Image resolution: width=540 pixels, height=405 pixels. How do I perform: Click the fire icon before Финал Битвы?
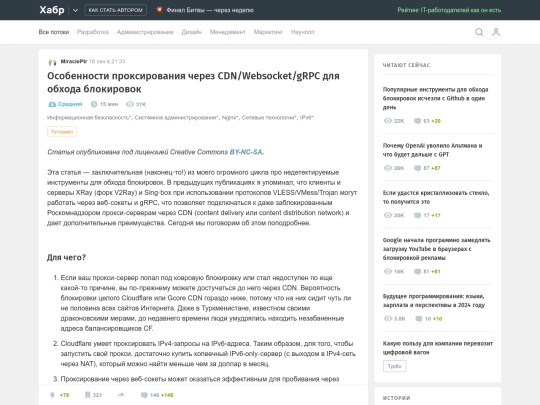(159, 10)
